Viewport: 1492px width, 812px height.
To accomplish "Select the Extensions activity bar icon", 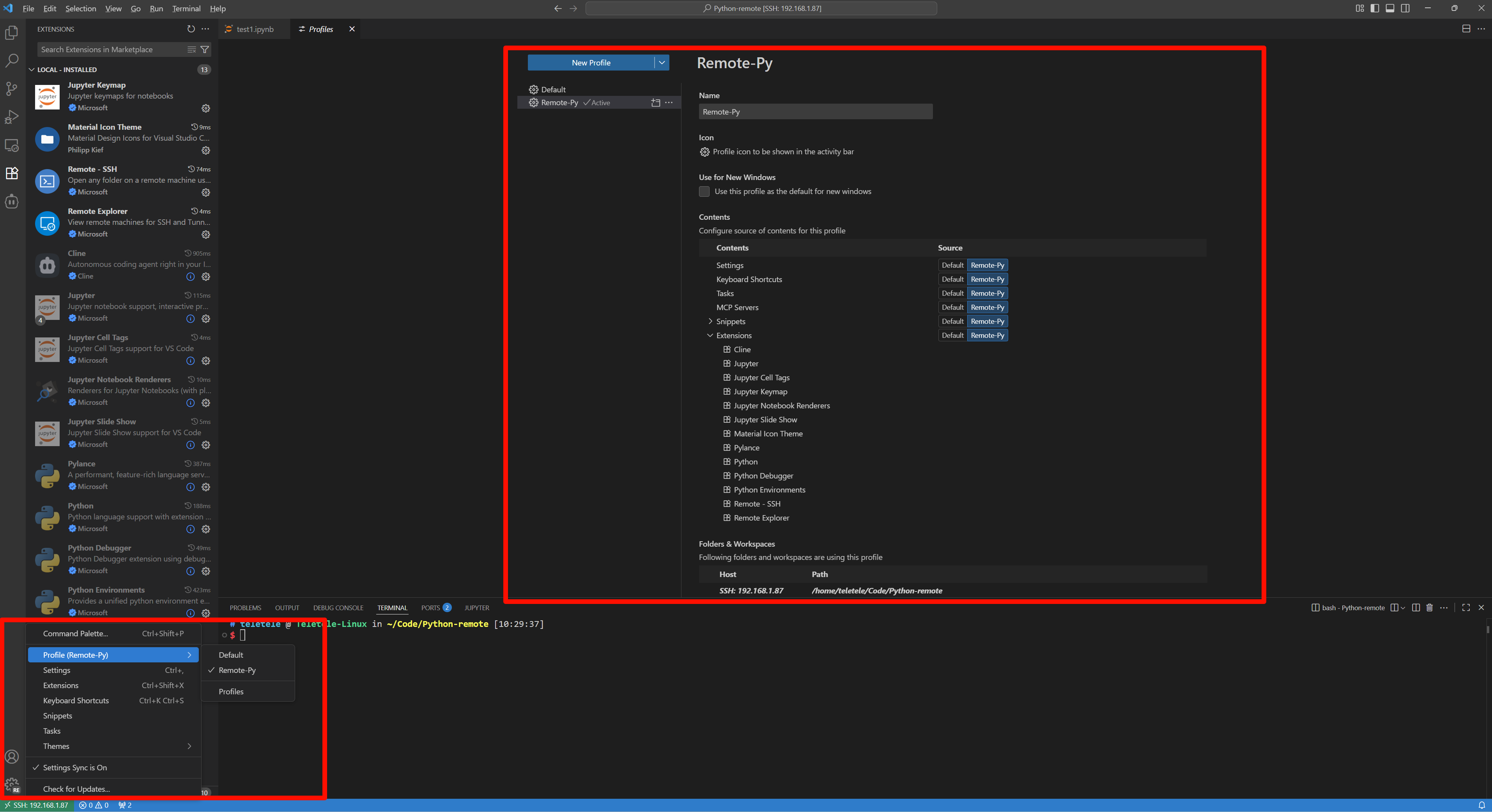I will coord(12,173).
